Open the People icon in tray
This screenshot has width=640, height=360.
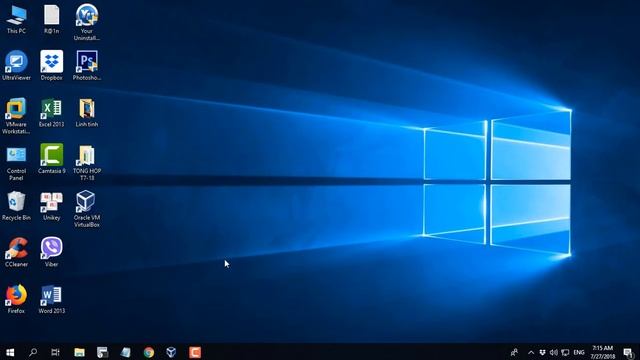[x=514, y=352]
